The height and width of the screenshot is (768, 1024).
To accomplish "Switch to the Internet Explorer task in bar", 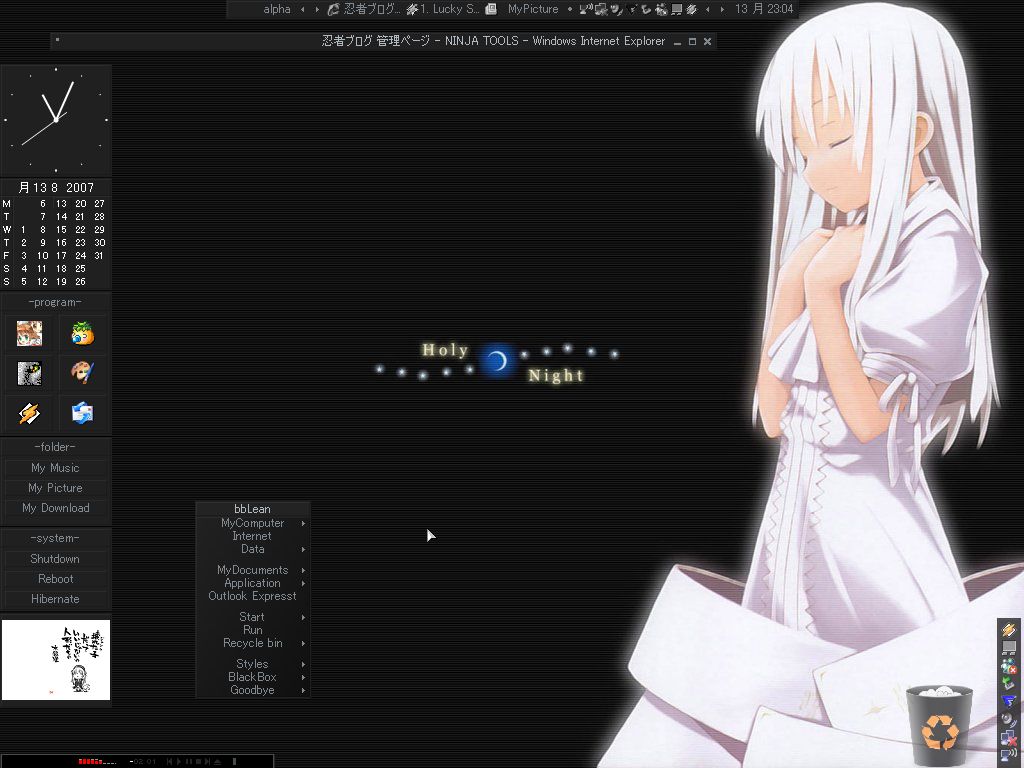I will click(x=364, y=9).
